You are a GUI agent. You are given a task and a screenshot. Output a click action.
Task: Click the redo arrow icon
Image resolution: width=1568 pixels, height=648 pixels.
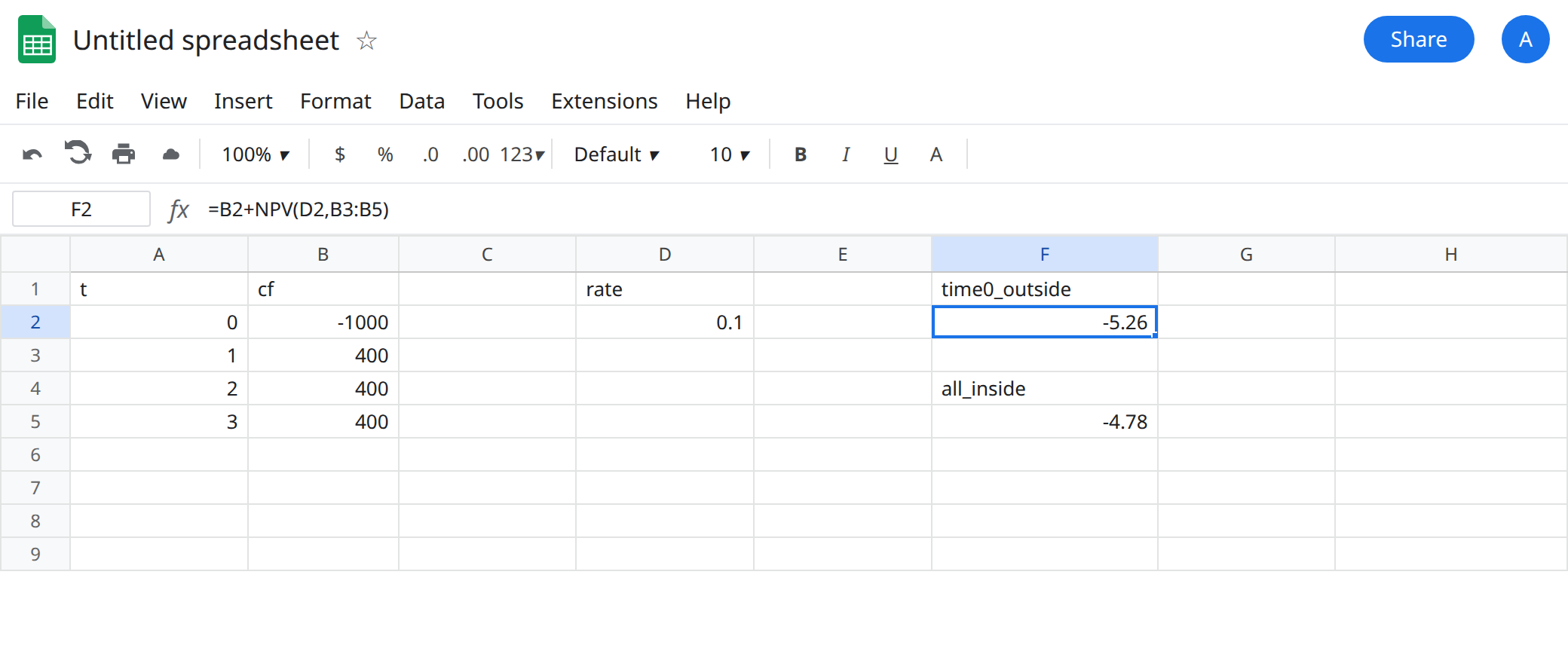(x=78, y=153)
